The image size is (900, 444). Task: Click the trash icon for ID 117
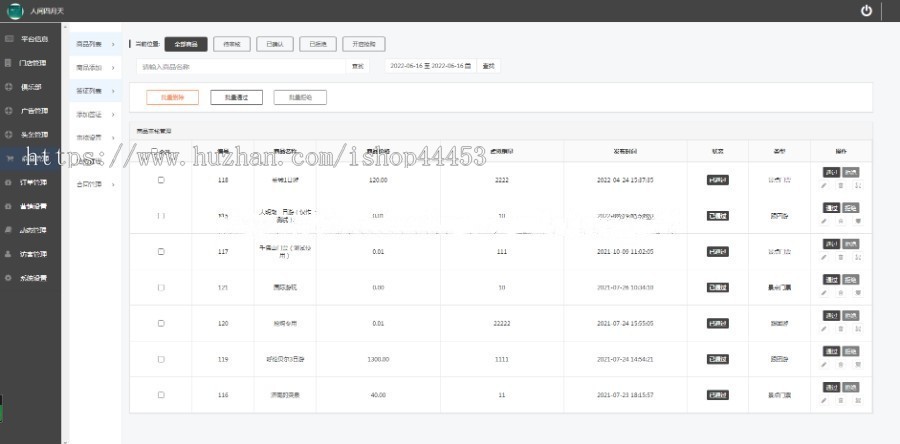point(841,257)
